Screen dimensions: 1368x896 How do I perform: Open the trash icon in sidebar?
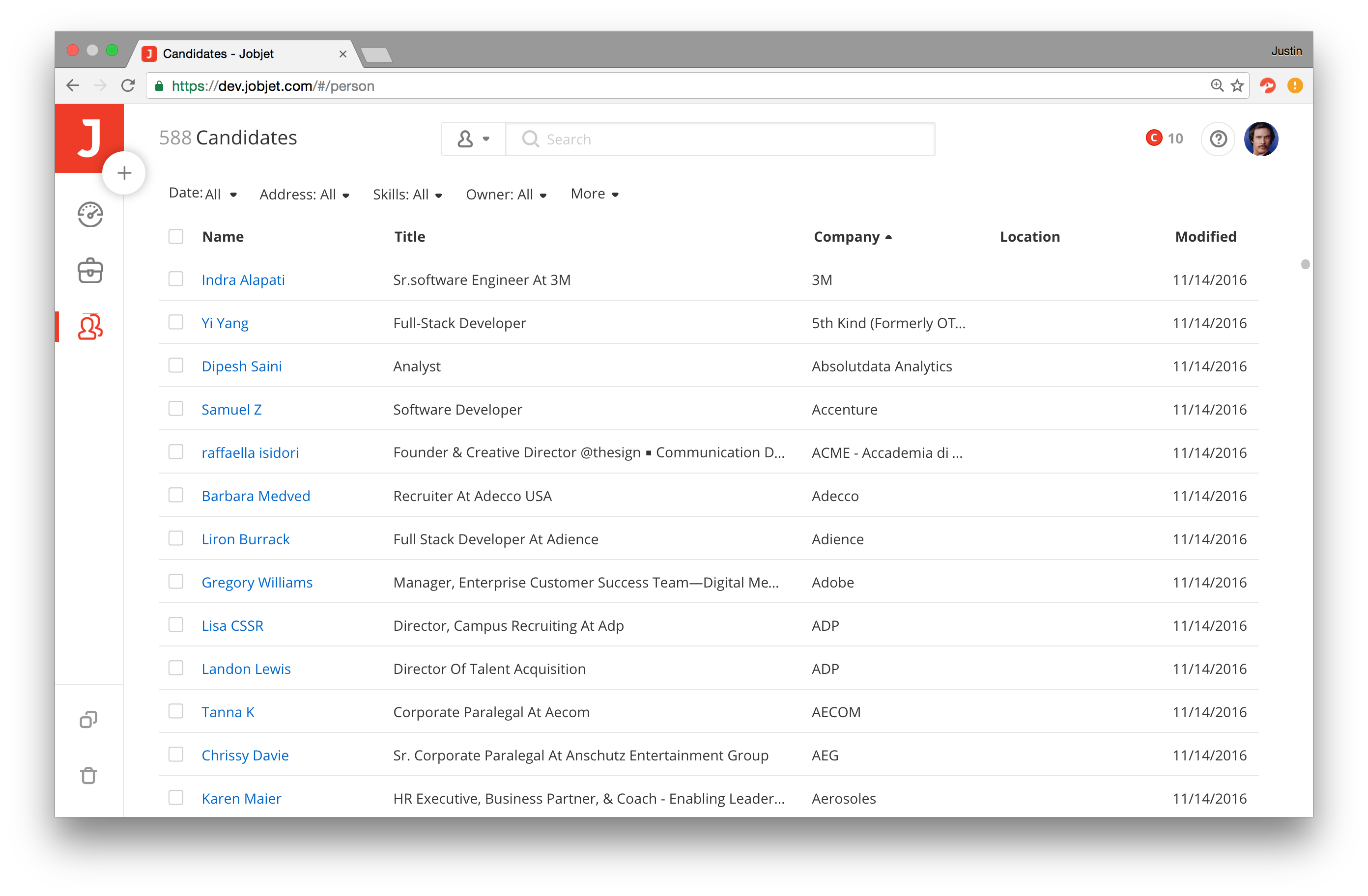pyautogui.click(x=88, y=775)
